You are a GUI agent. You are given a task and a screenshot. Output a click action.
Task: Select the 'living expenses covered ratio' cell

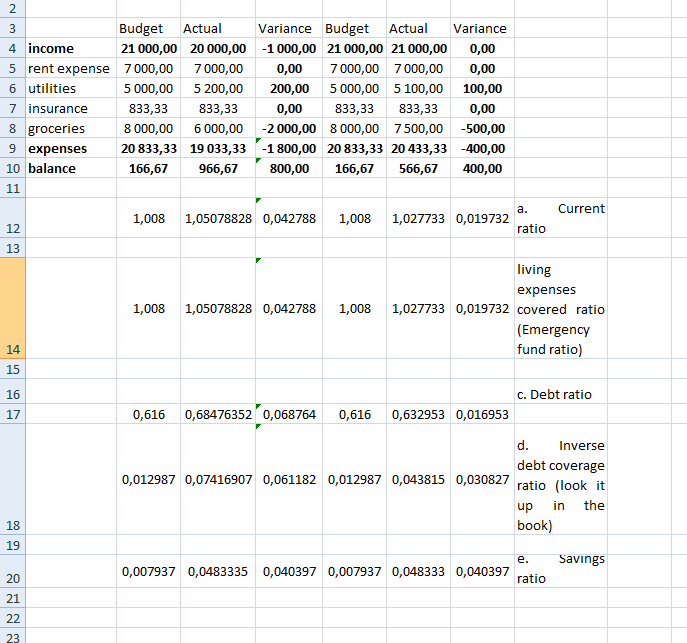coord(561,309)
